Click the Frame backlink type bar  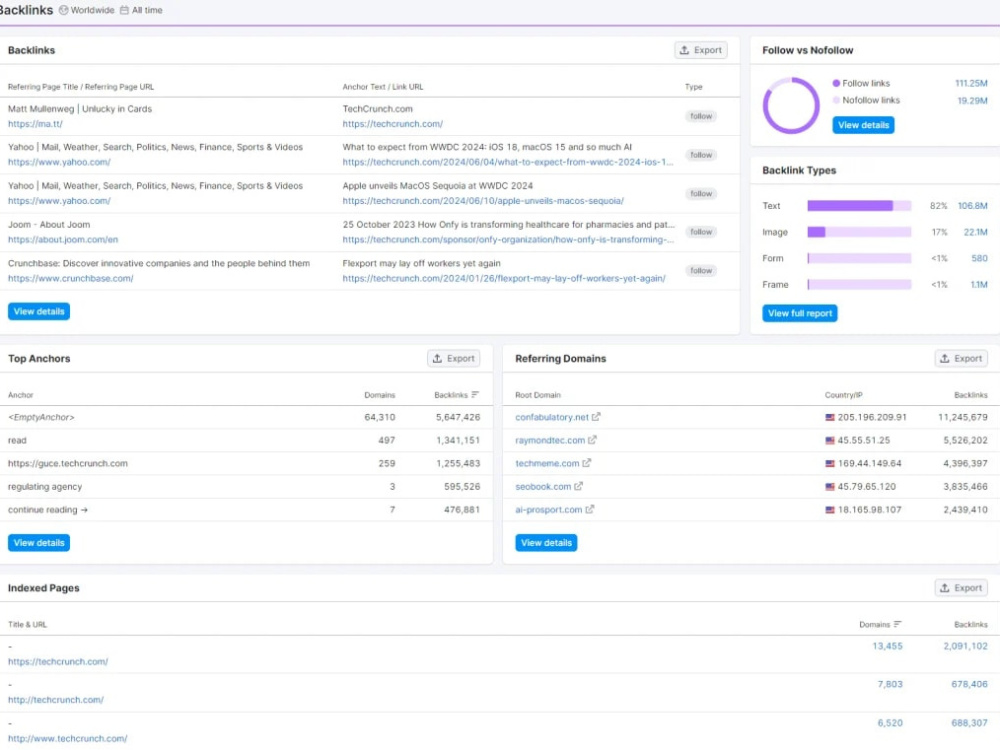coord(859,284)
